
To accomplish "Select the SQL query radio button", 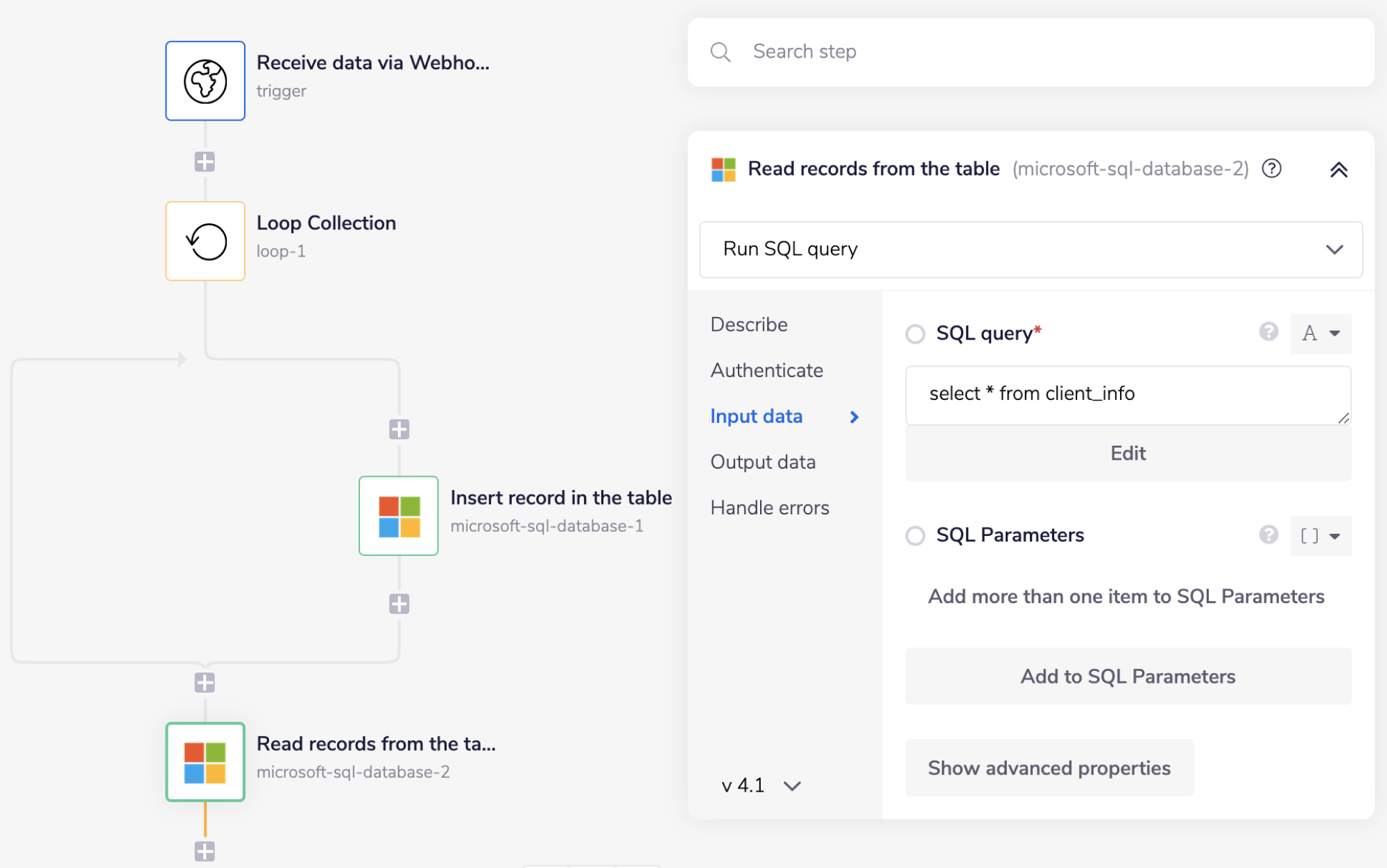I will [915, 334].
